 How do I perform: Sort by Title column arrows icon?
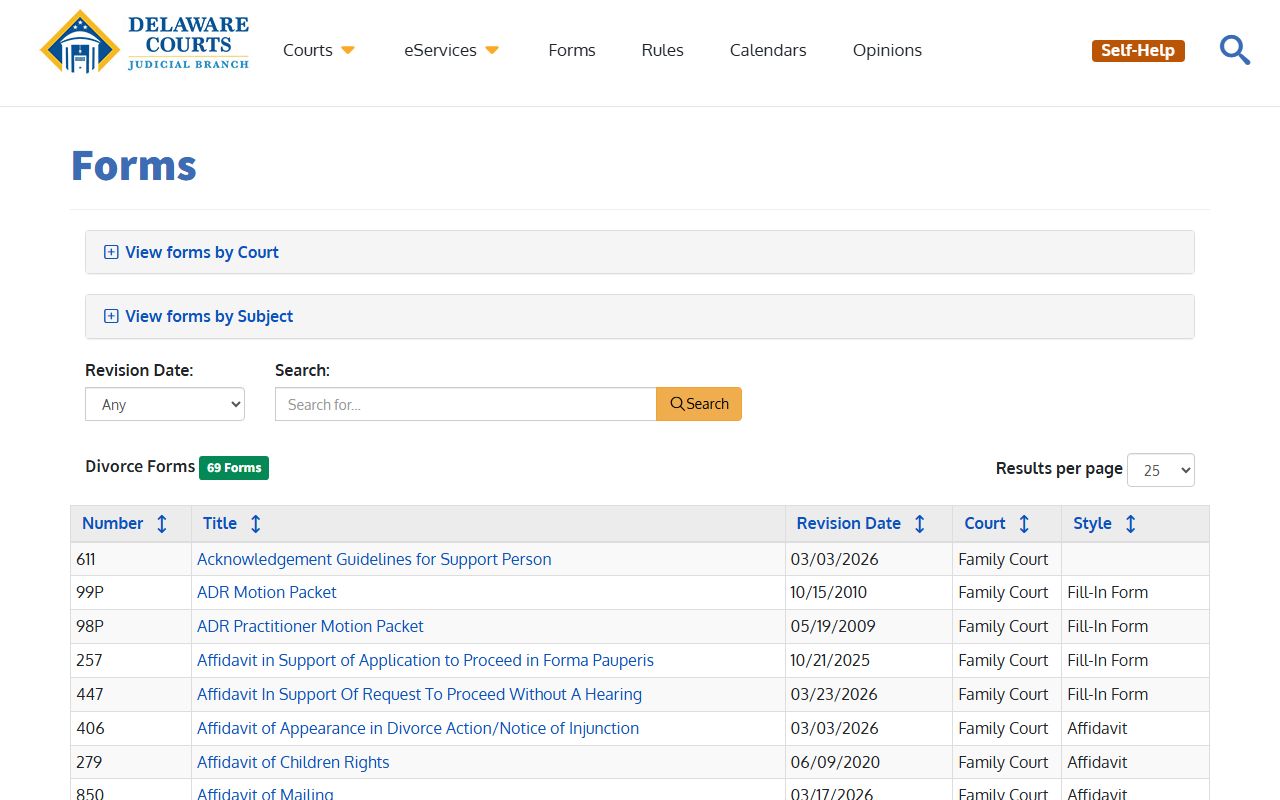(255, 523)
